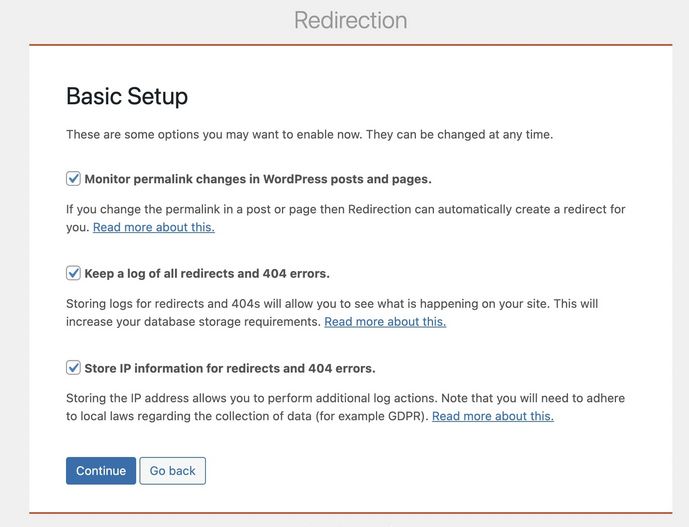Image resolution: width=689 pixels, height=527 pixels.
Task: Click the 'Keep a log of all redirects' label
Action: pos(207,274)
